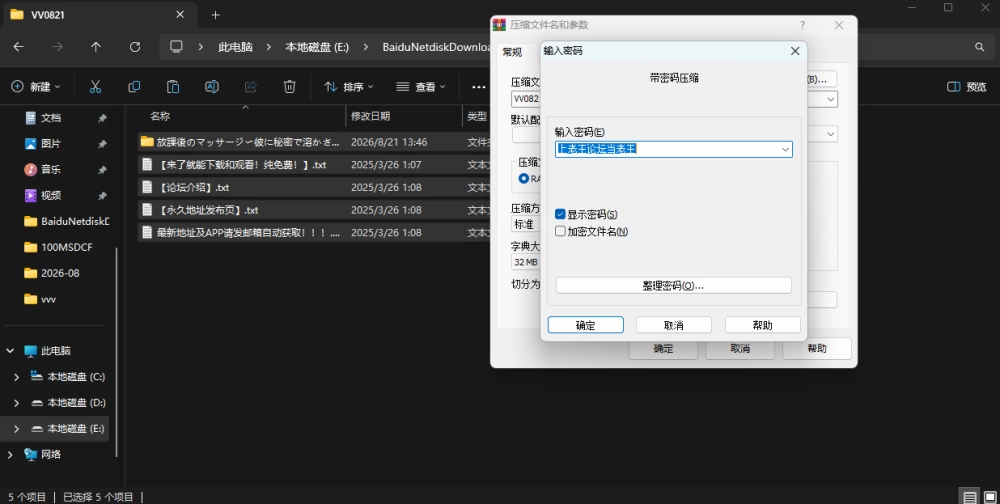Click the Cut scissors icon in Explorer toolbar
Image resolution: width=1000 pixels, height=504 pixels.
click(x=95, y=87)
